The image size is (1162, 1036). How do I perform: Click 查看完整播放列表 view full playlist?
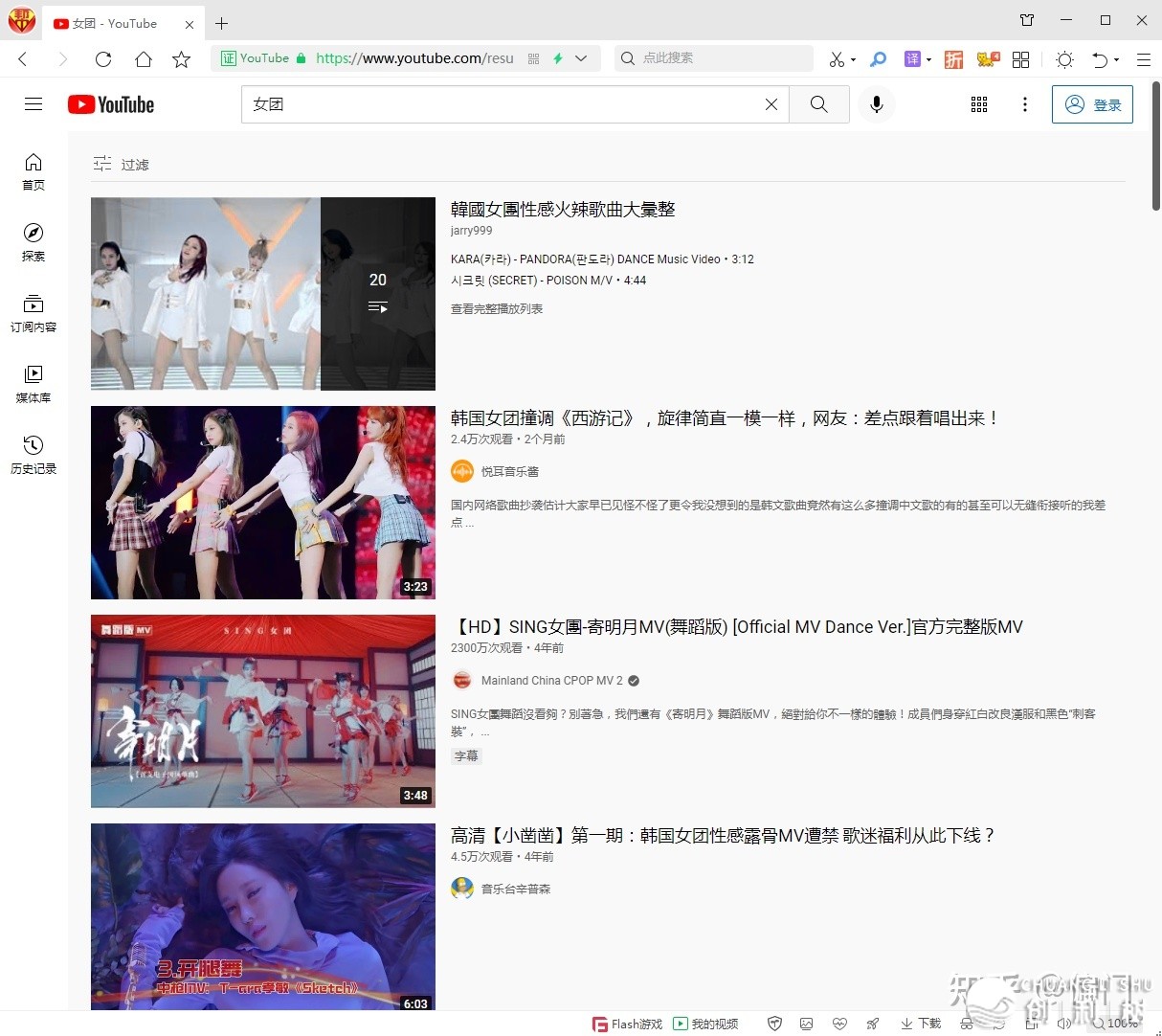tap(497, 309)
